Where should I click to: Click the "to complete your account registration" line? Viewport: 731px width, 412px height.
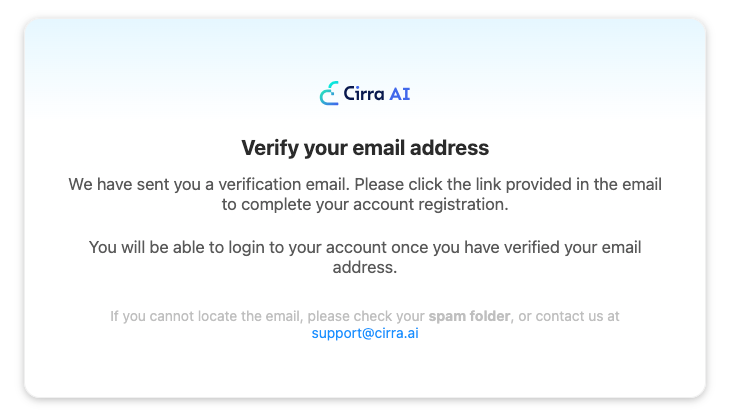tap(365, 205)
